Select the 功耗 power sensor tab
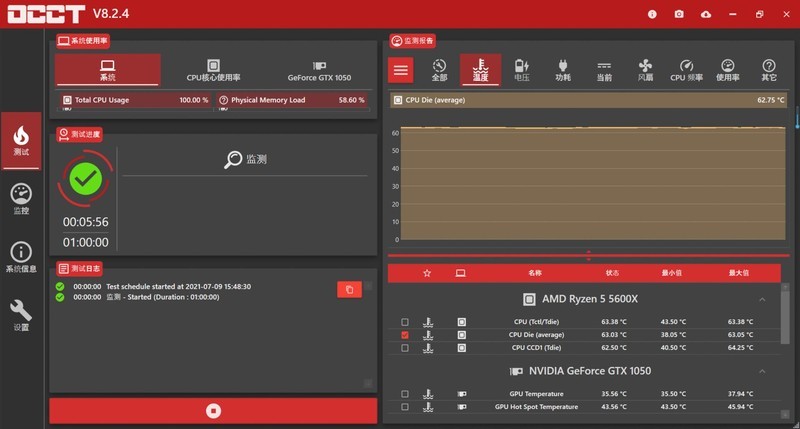Image resolution: width=800 pixels, height=429 pixels. point(563,70)
